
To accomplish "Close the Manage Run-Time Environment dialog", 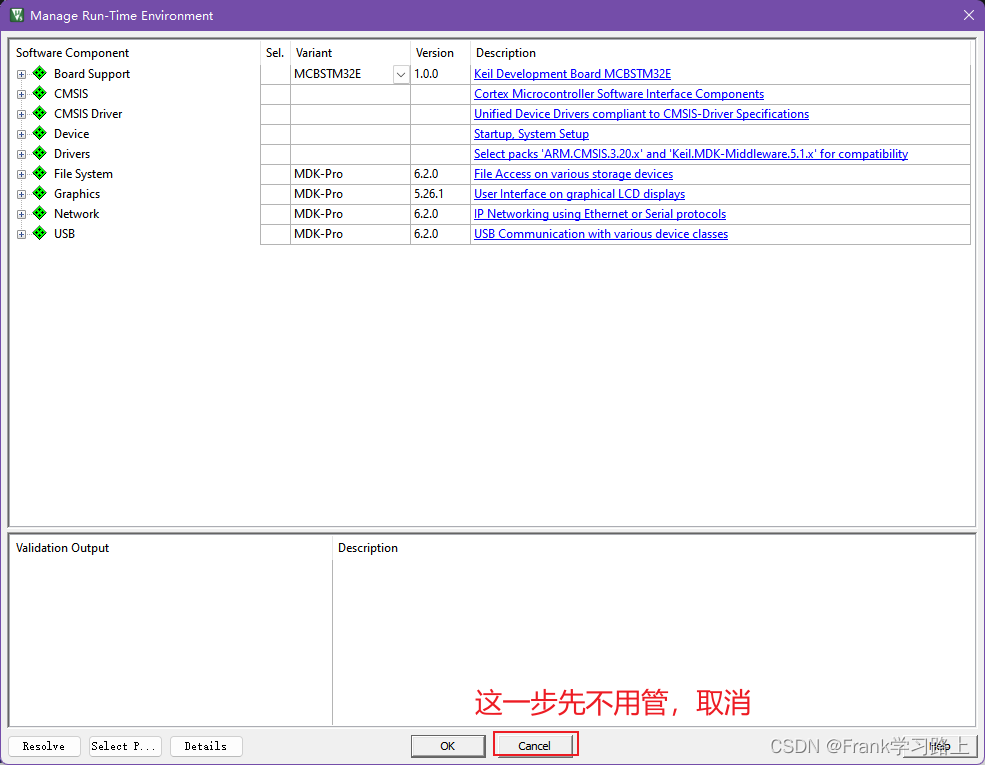I will (x=969, y=15).
